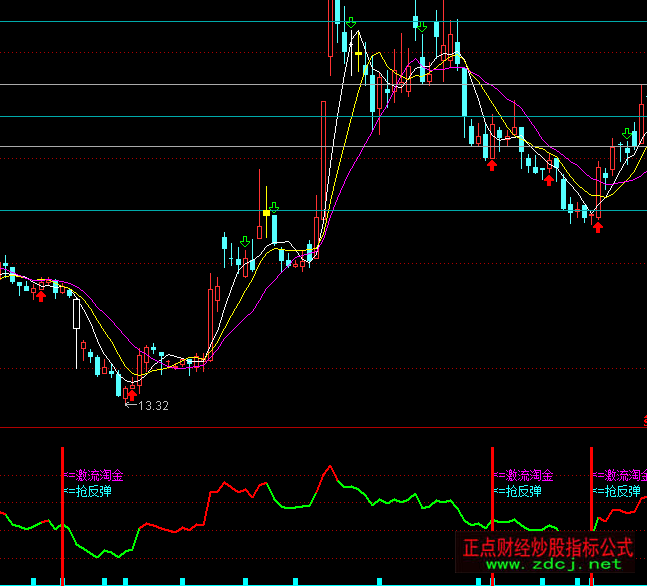Select the yellow square candle marker
Image resolution: width=647 pixels, height=586 pixels.
[266, 212]
